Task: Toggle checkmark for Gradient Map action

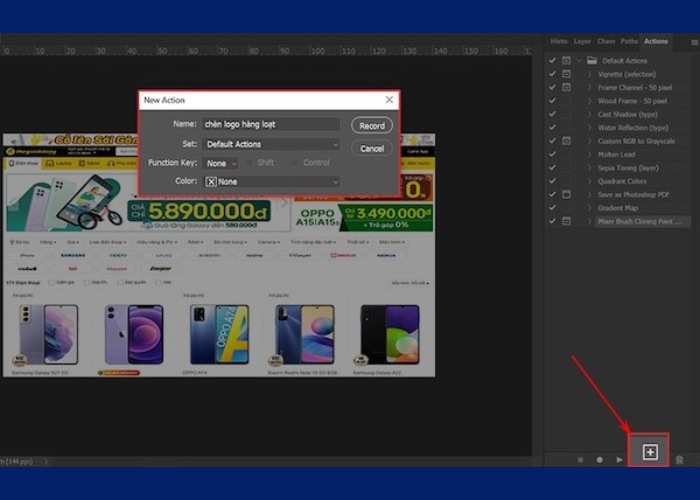Action: [x=553, y=207]
